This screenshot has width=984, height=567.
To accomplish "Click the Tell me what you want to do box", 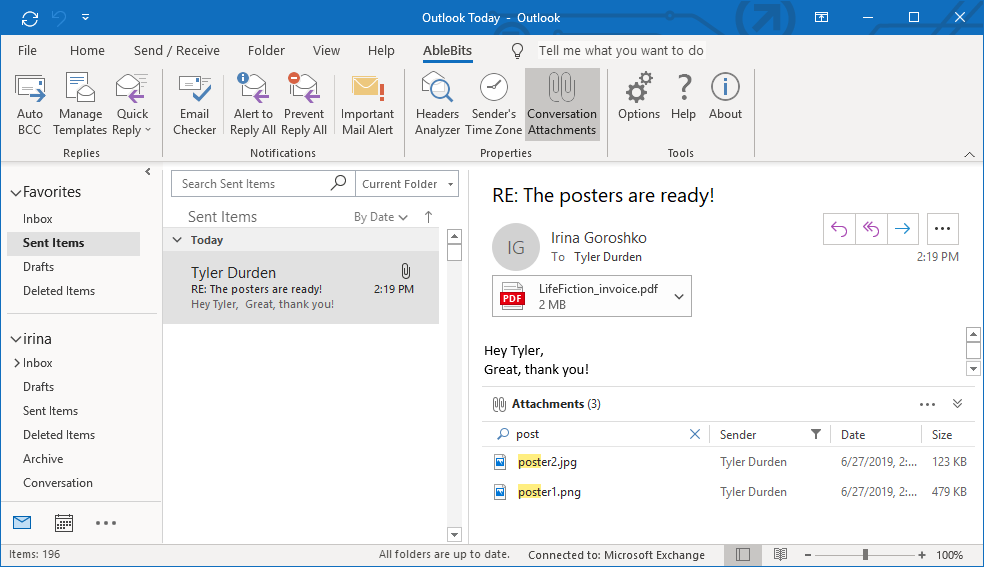I will tap(621, 50).
